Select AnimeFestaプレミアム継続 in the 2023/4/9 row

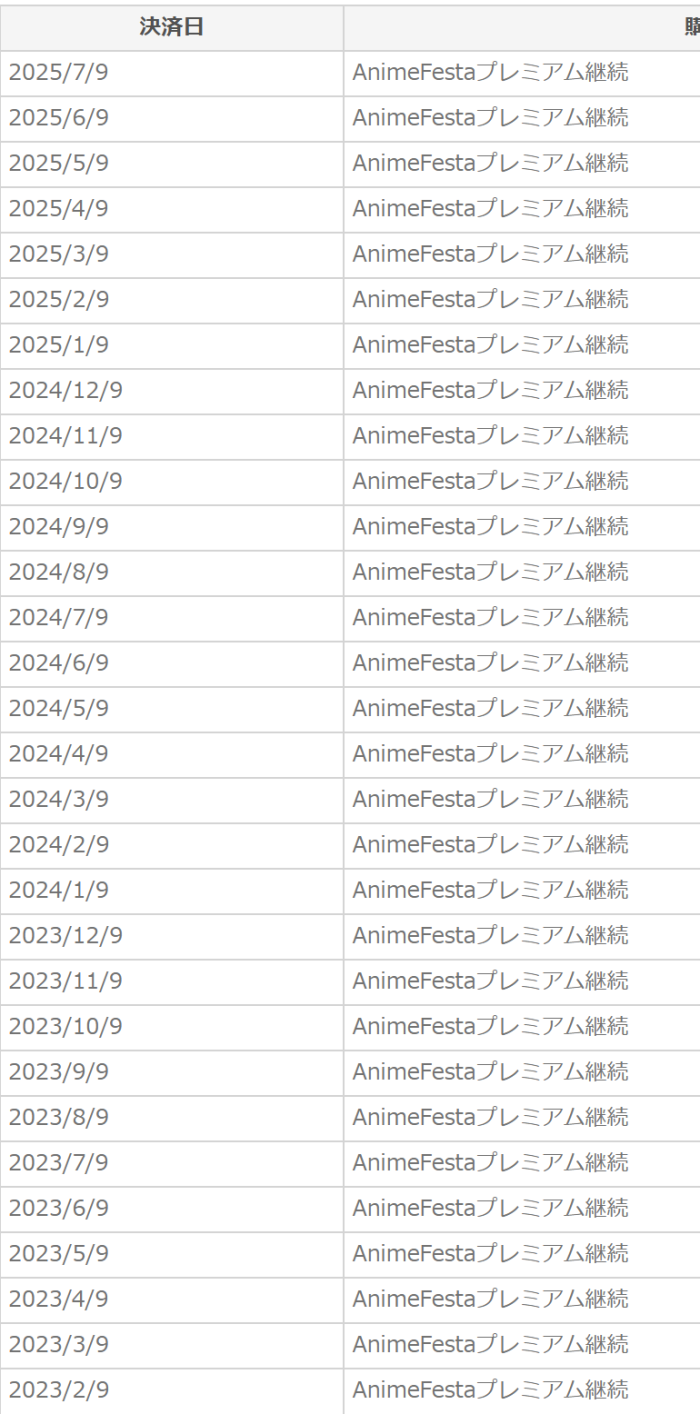pos(490,1298)
